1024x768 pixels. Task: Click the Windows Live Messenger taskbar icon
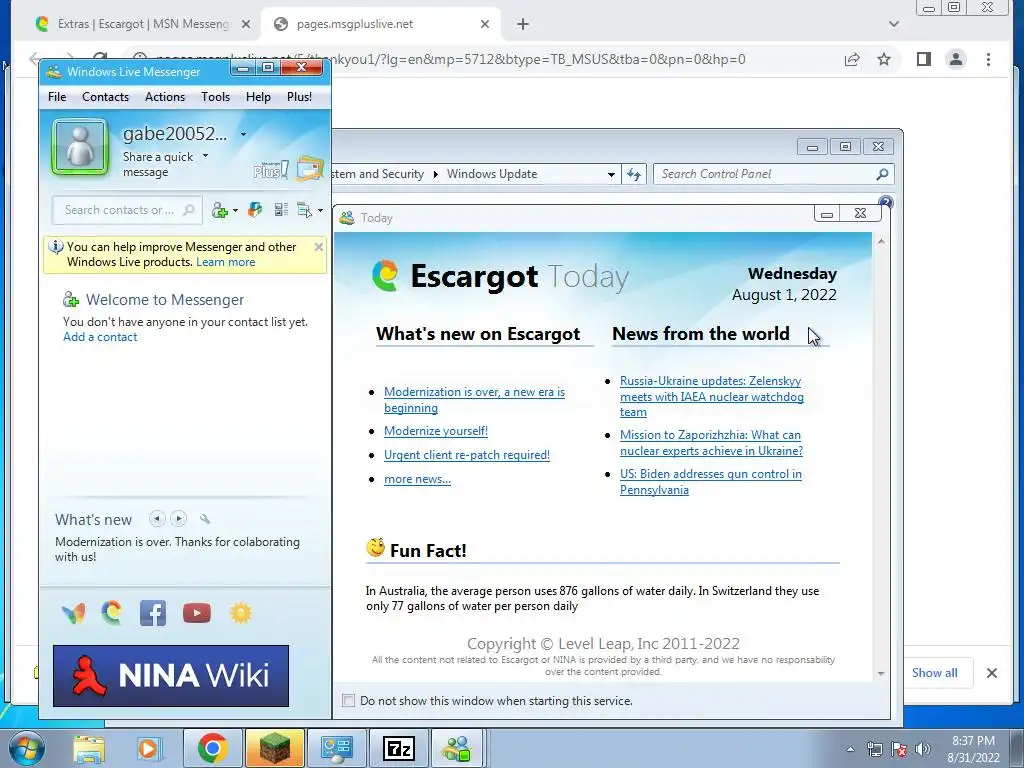click(x=457, y=748)
